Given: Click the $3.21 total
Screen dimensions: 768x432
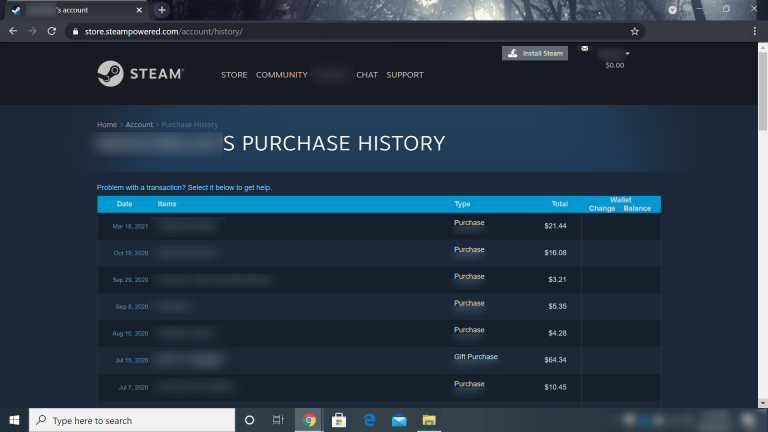Looking at the screenshot, I should (557, 279).
